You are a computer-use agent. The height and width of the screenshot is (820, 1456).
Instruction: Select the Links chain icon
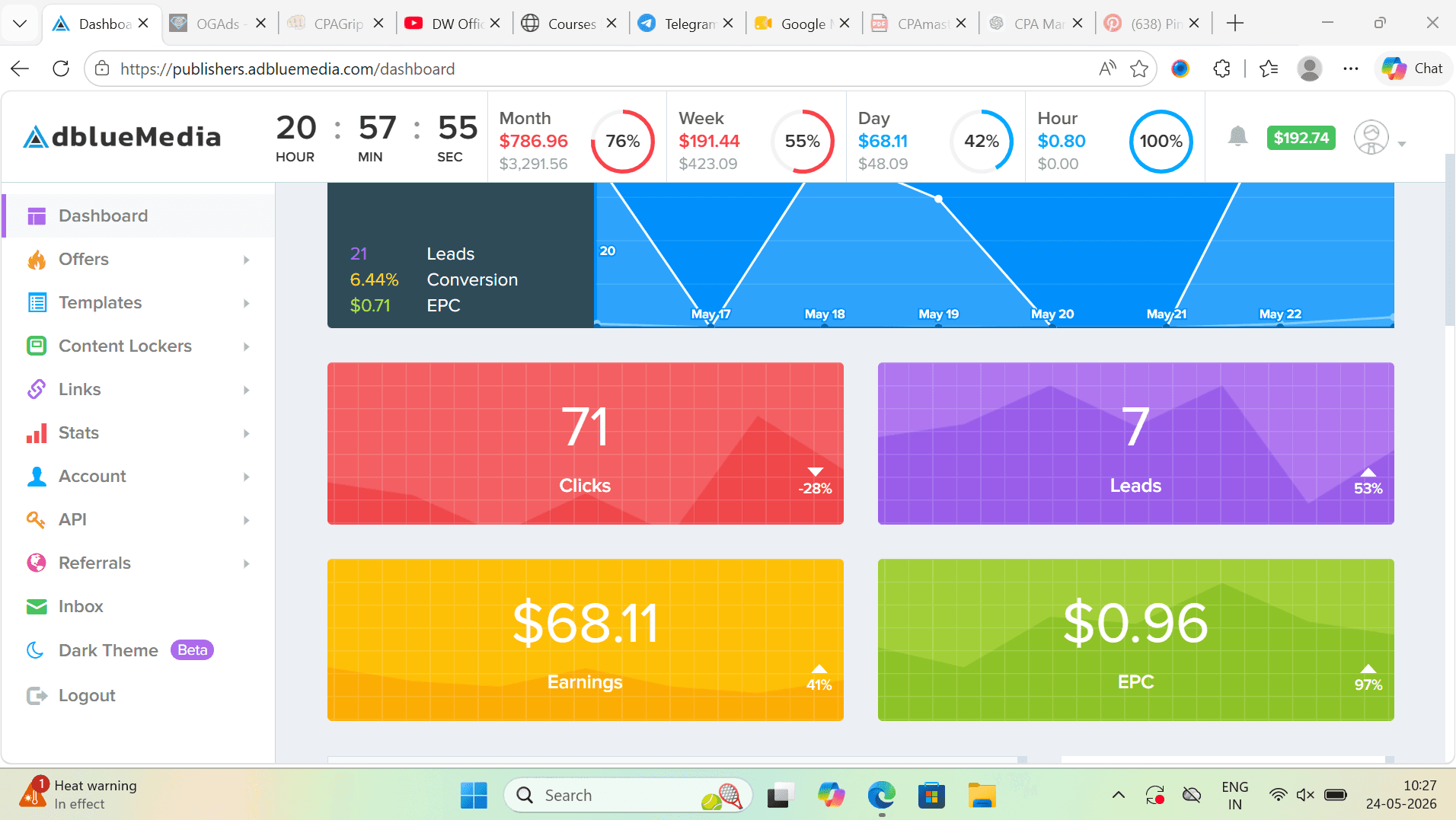pyautogui.click(x=37, y=389)
